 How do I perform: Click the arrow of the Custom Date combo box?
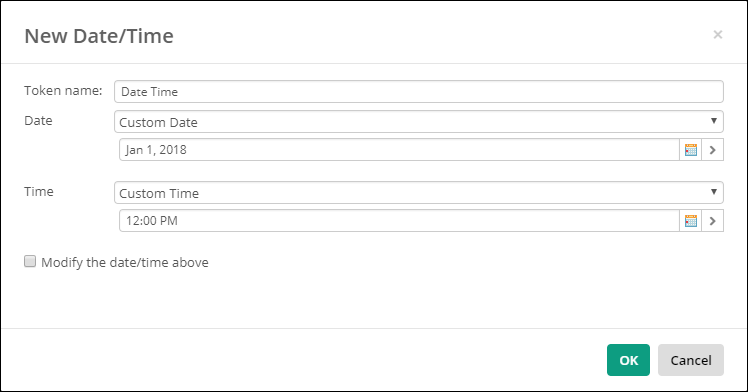tap(714, 121)
